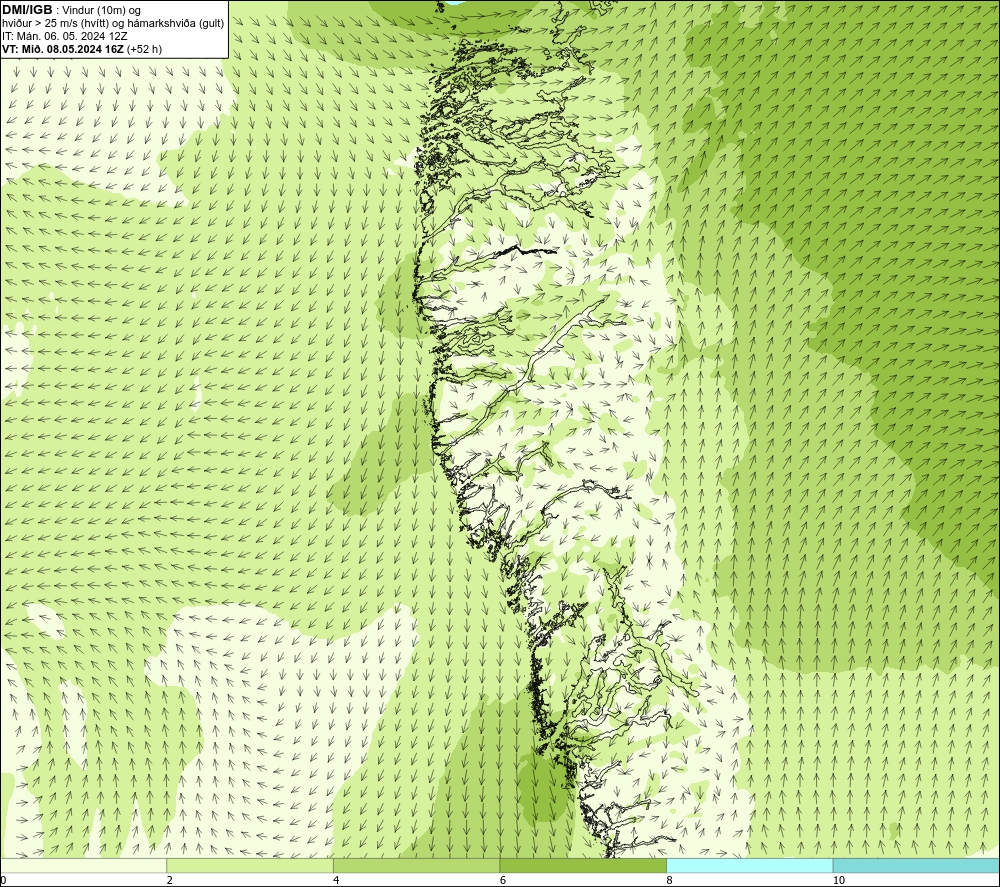Image resolution: width=1000 pixels, height=887 pixels.
Task: Click the 'VT: Mið. 08.05.2024 16Z' valid time
Action: (64, 49)
